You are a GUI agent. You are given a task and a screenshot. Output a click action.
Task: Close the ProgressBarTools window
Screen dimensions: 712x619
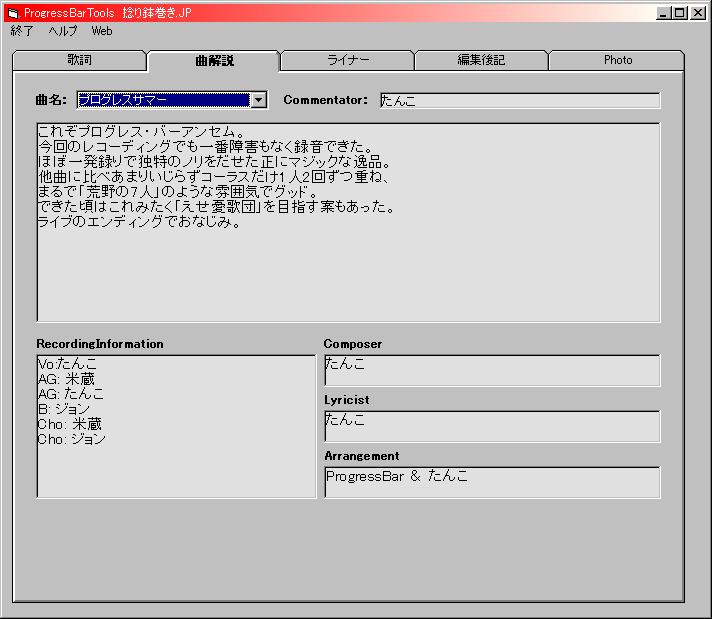(697, 13)
